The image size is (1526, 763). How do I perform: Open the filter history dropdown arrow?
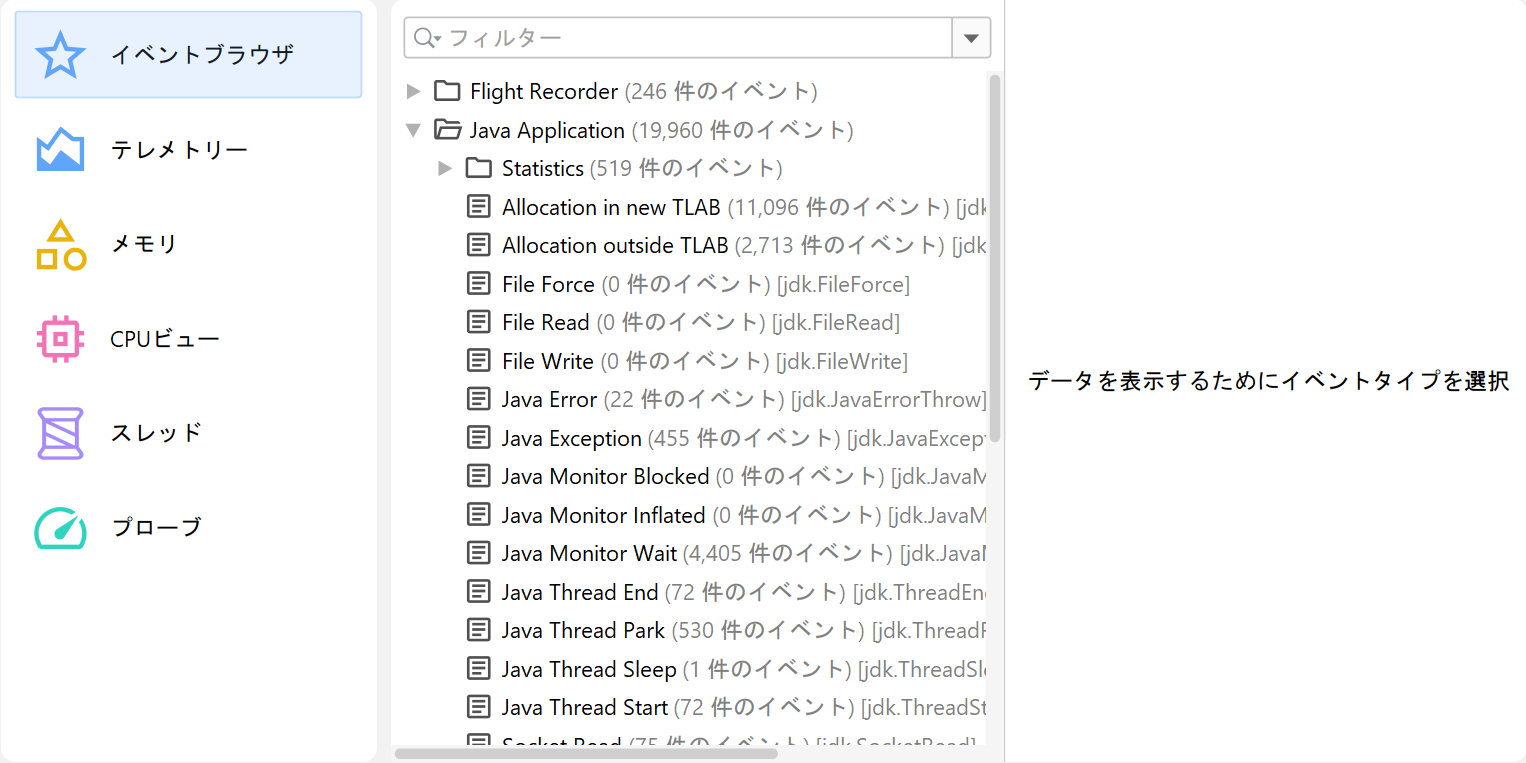click(971, 38)
